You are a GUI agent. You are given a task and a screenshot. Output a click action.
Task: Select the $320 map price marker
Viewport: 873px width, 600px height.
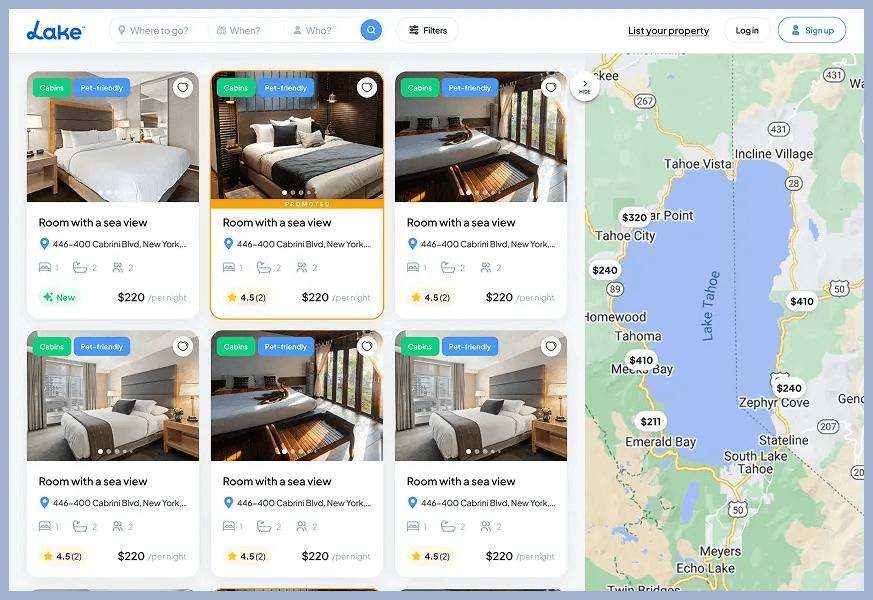[634, 217]
